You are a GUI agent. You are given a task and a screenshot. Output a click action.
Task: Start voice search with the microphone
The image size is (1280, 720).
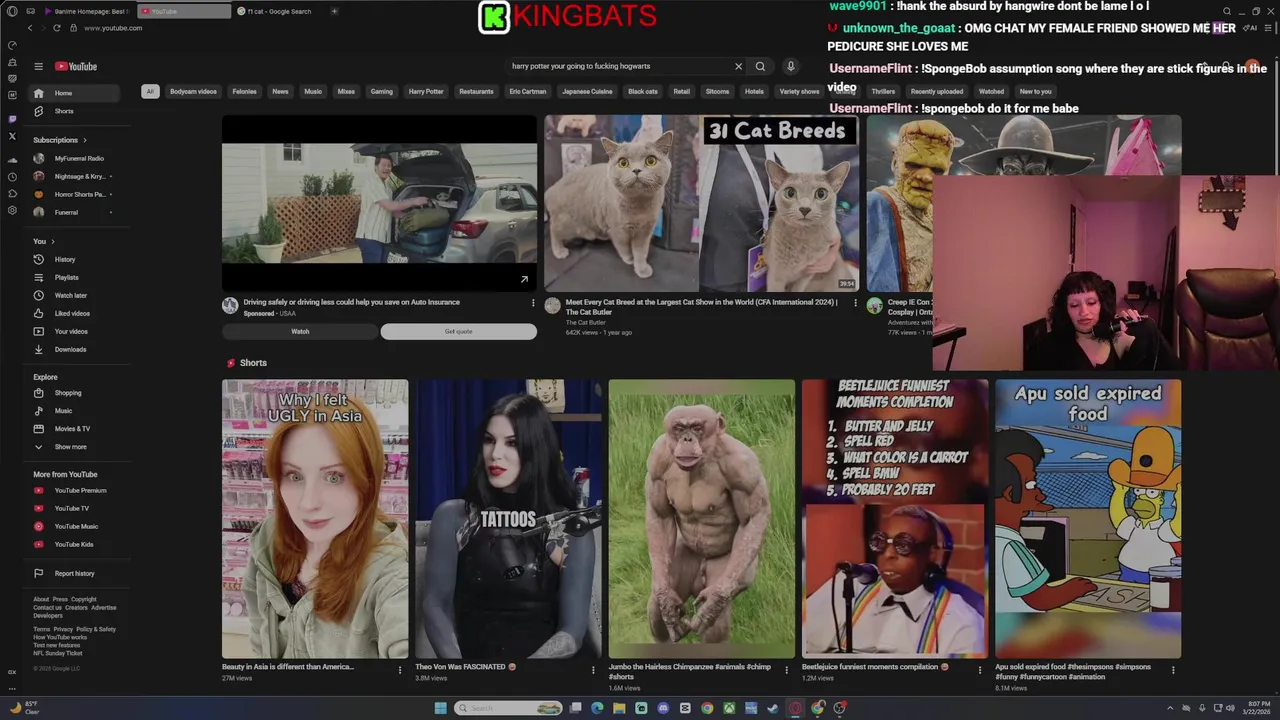pos(790,66)
